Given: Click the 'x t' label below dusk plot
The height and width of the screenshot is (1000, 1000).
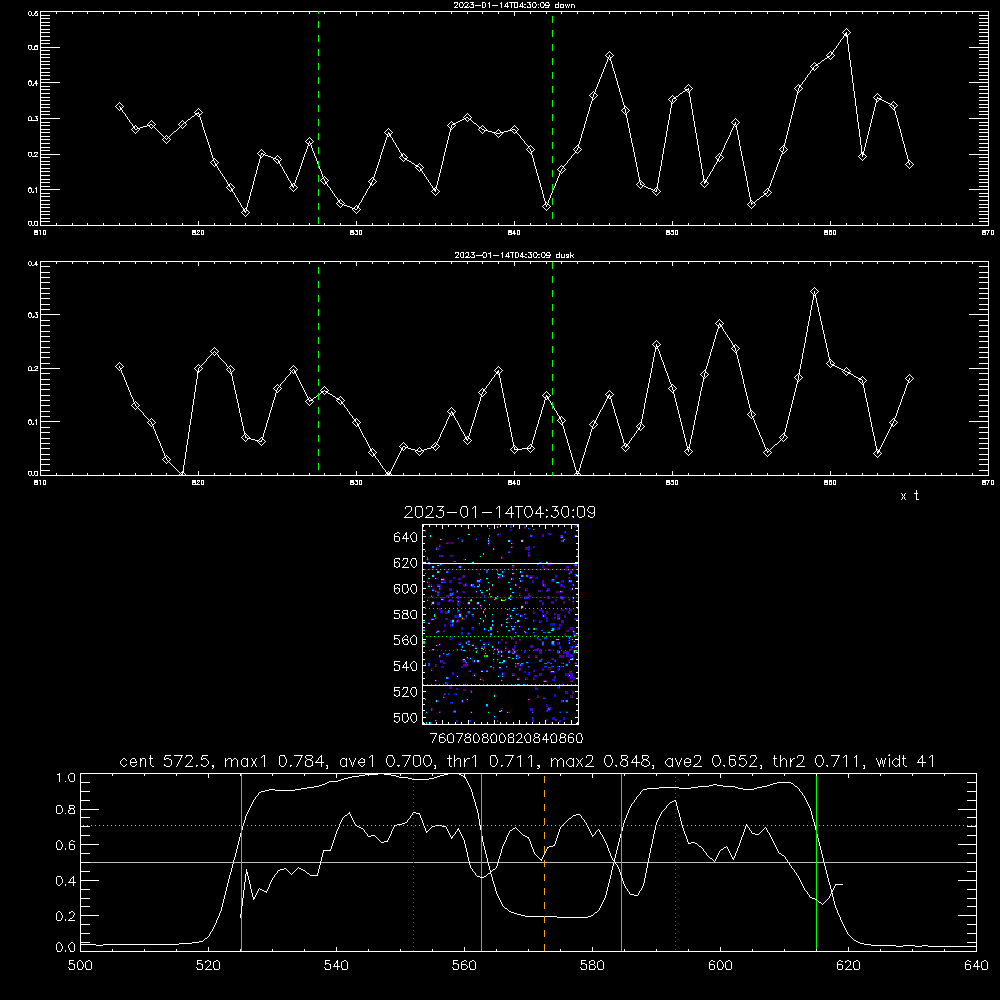Looking at the screenshot, I should (x=909, y=496).
